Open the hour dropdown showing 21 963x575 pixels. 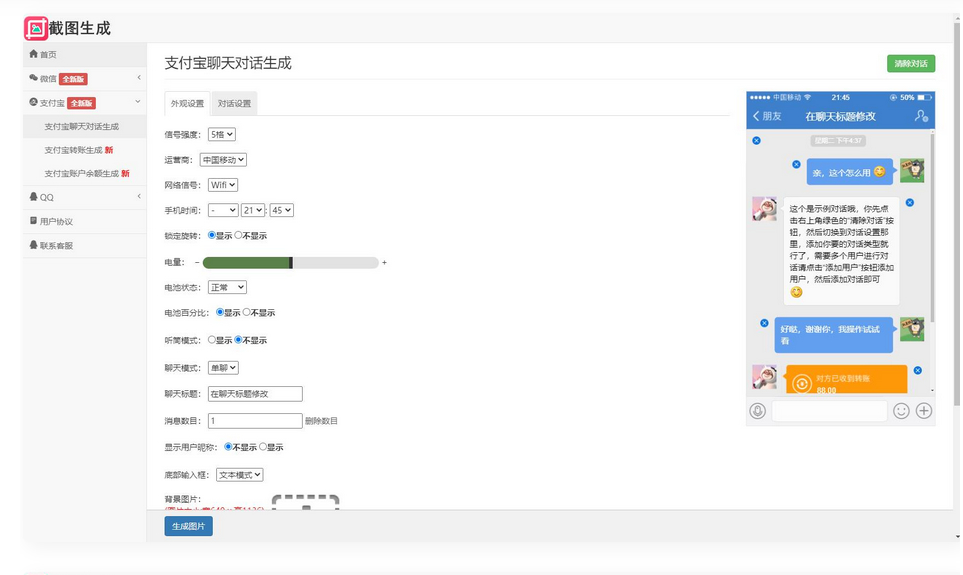click(253, 210)
